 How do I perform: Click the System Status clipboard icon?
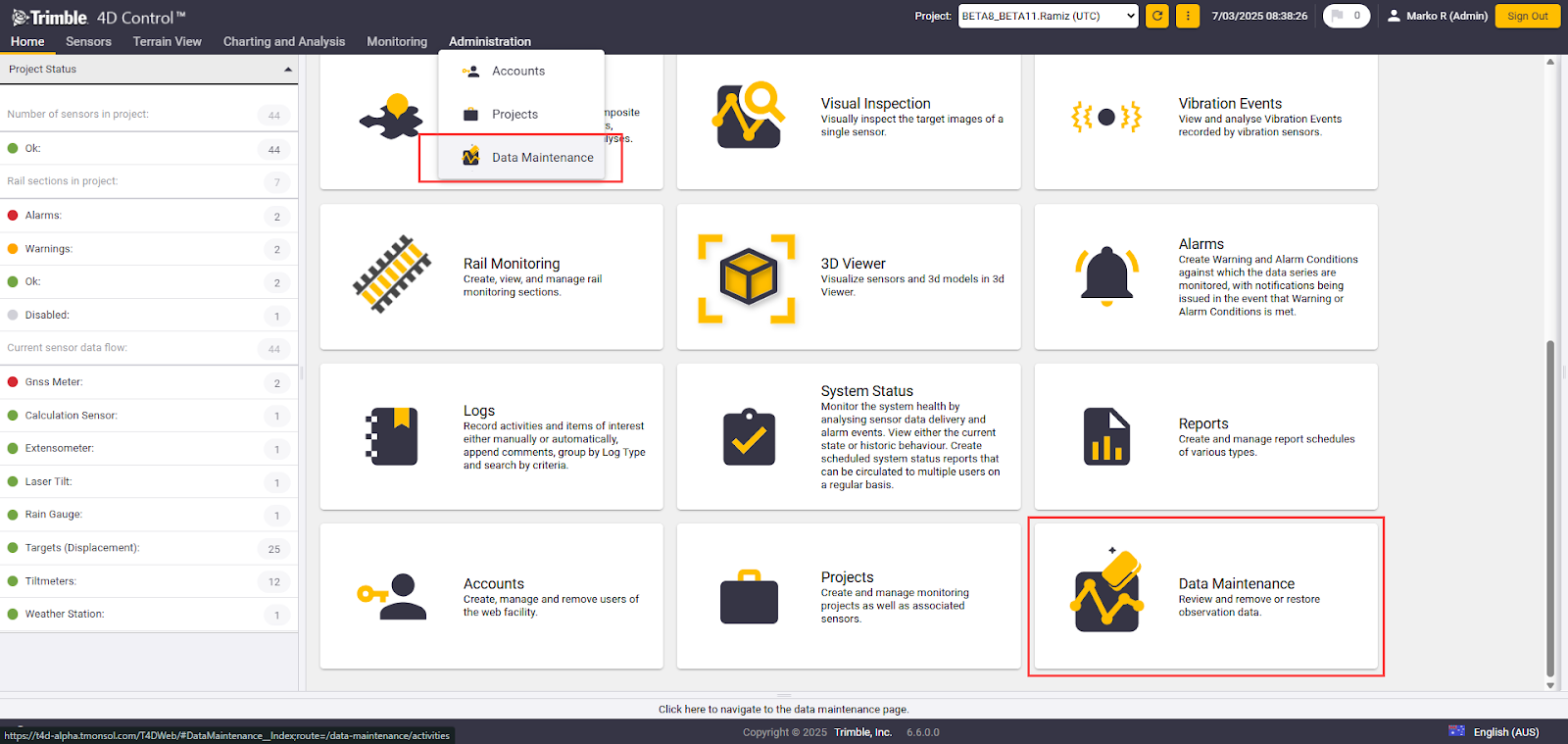pyautogui.click(x=749, y=437)
